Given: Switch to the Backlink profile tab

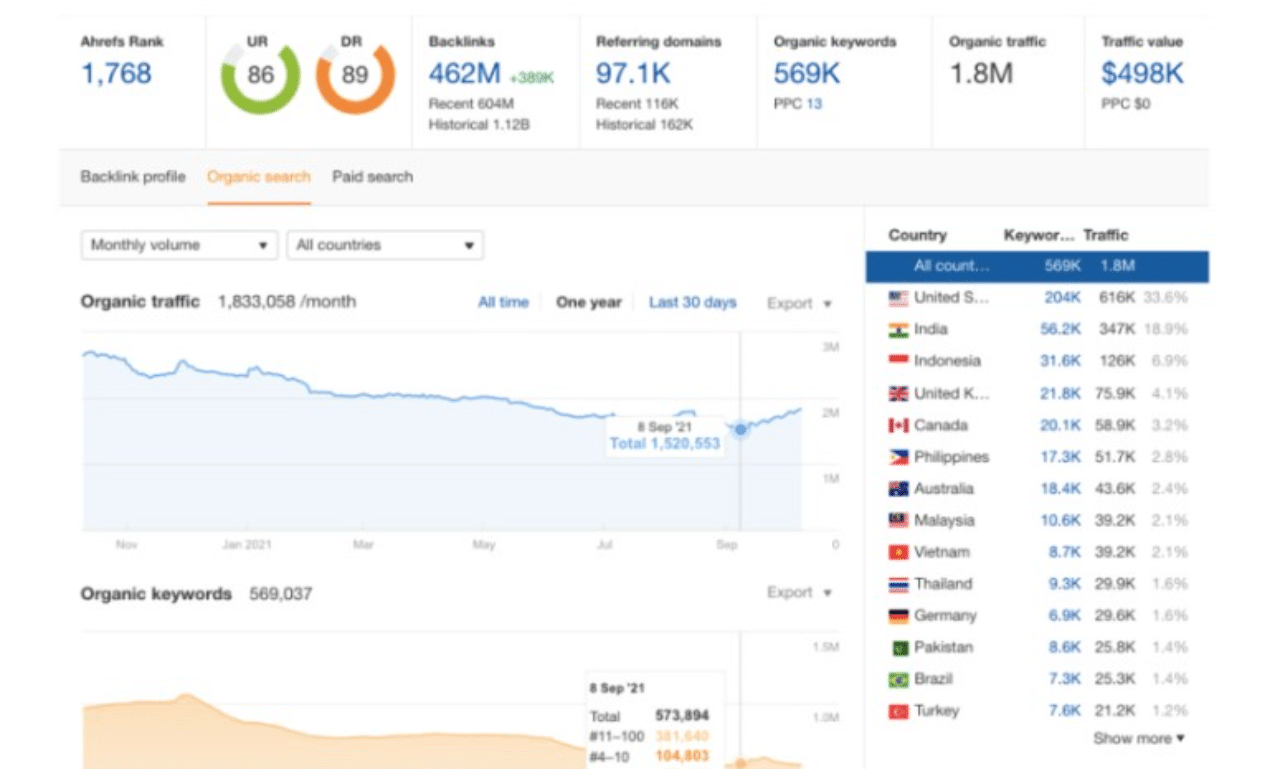Looking at the screenshot, I should [x=133, y=177].
